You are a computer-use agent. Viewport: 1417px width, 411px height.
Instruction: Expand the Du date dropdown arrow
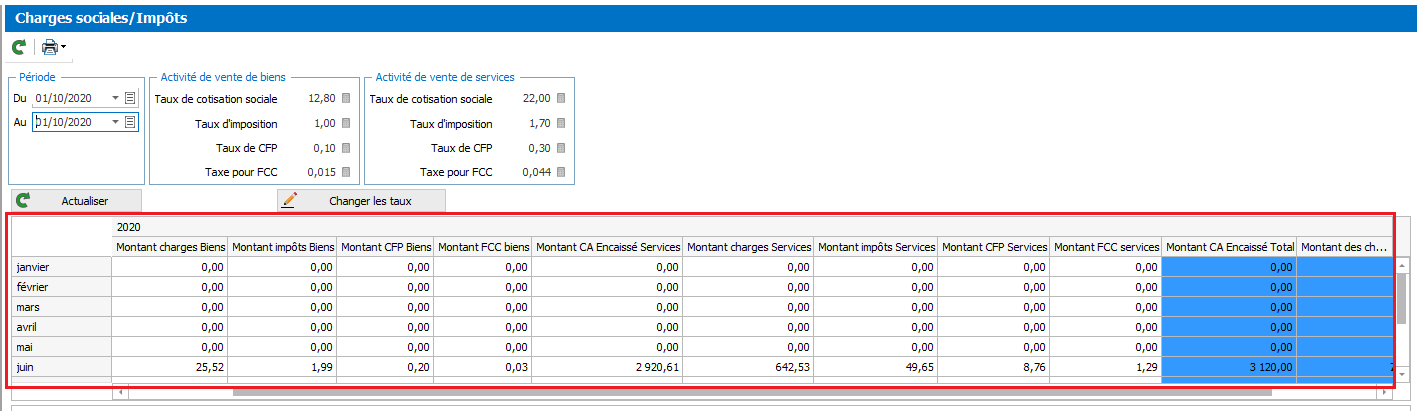click(x=116, y=98)
